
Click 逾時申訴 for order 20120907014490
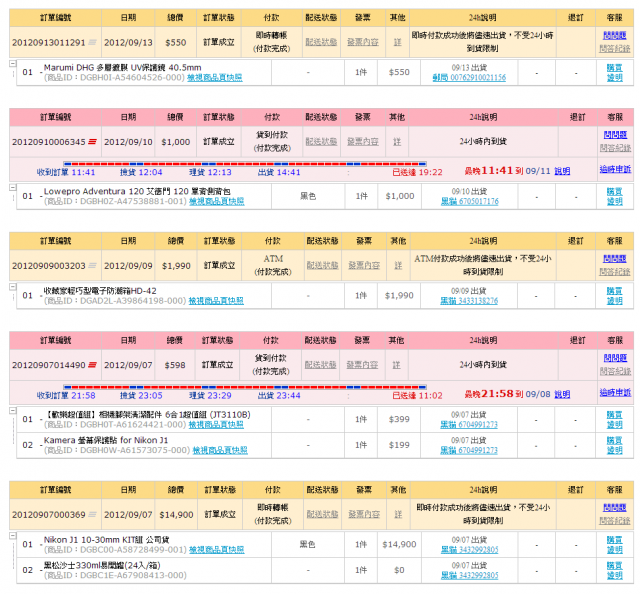(615, 393)
